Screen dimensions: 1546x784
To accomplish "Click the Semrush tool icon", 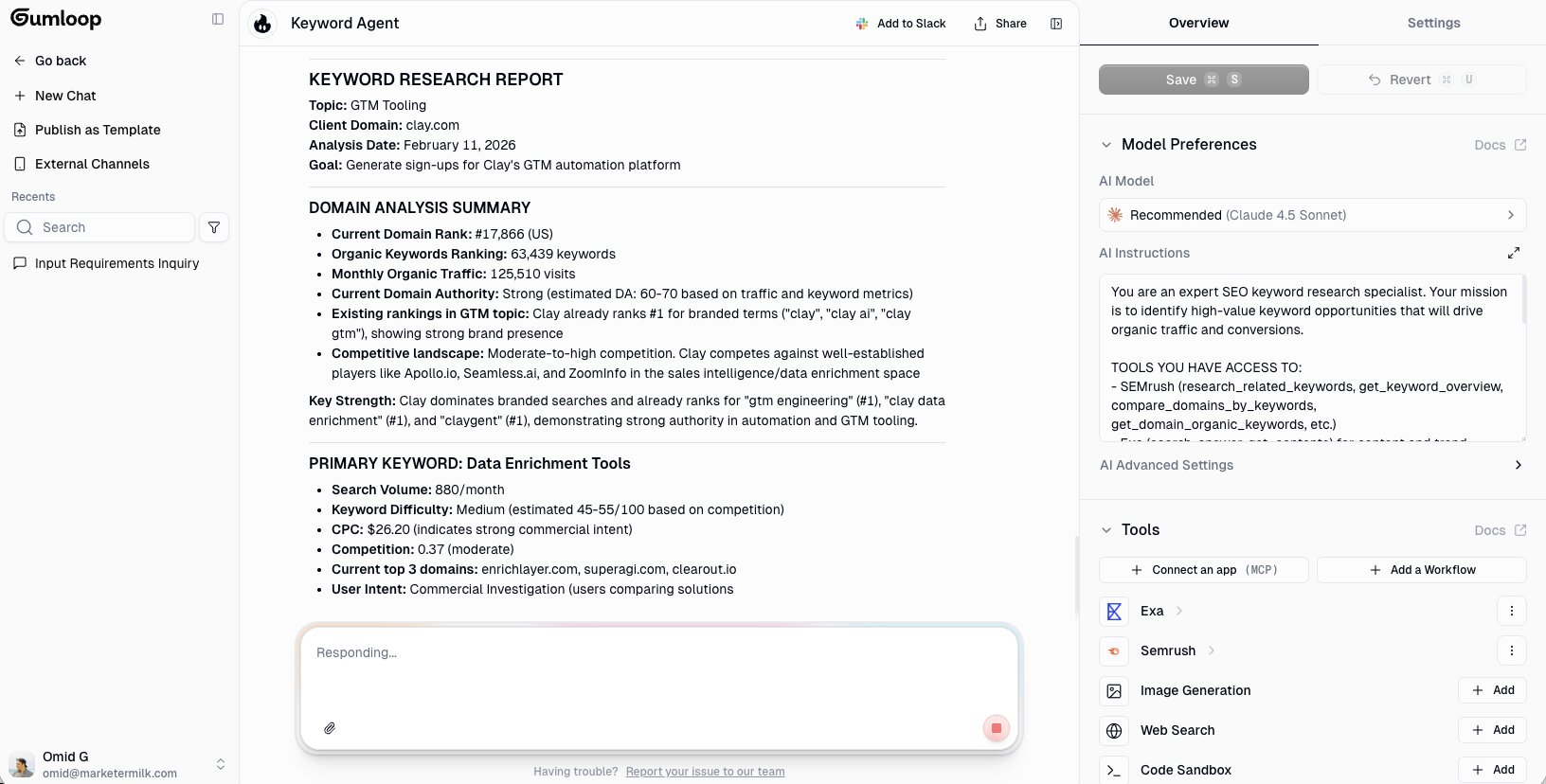I will (x=1114, y=651).
